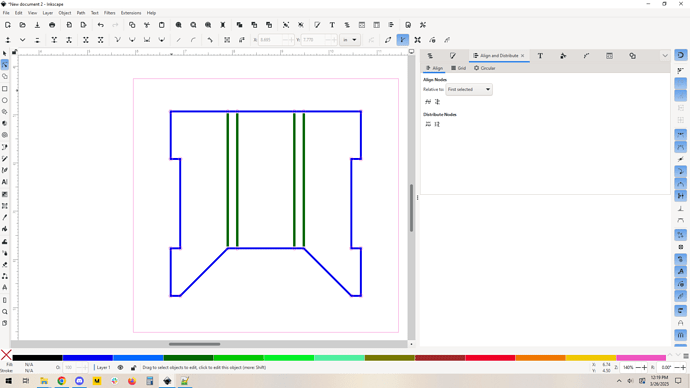
Task: Open the units 'in' dropdown
Action: [350, 40]
